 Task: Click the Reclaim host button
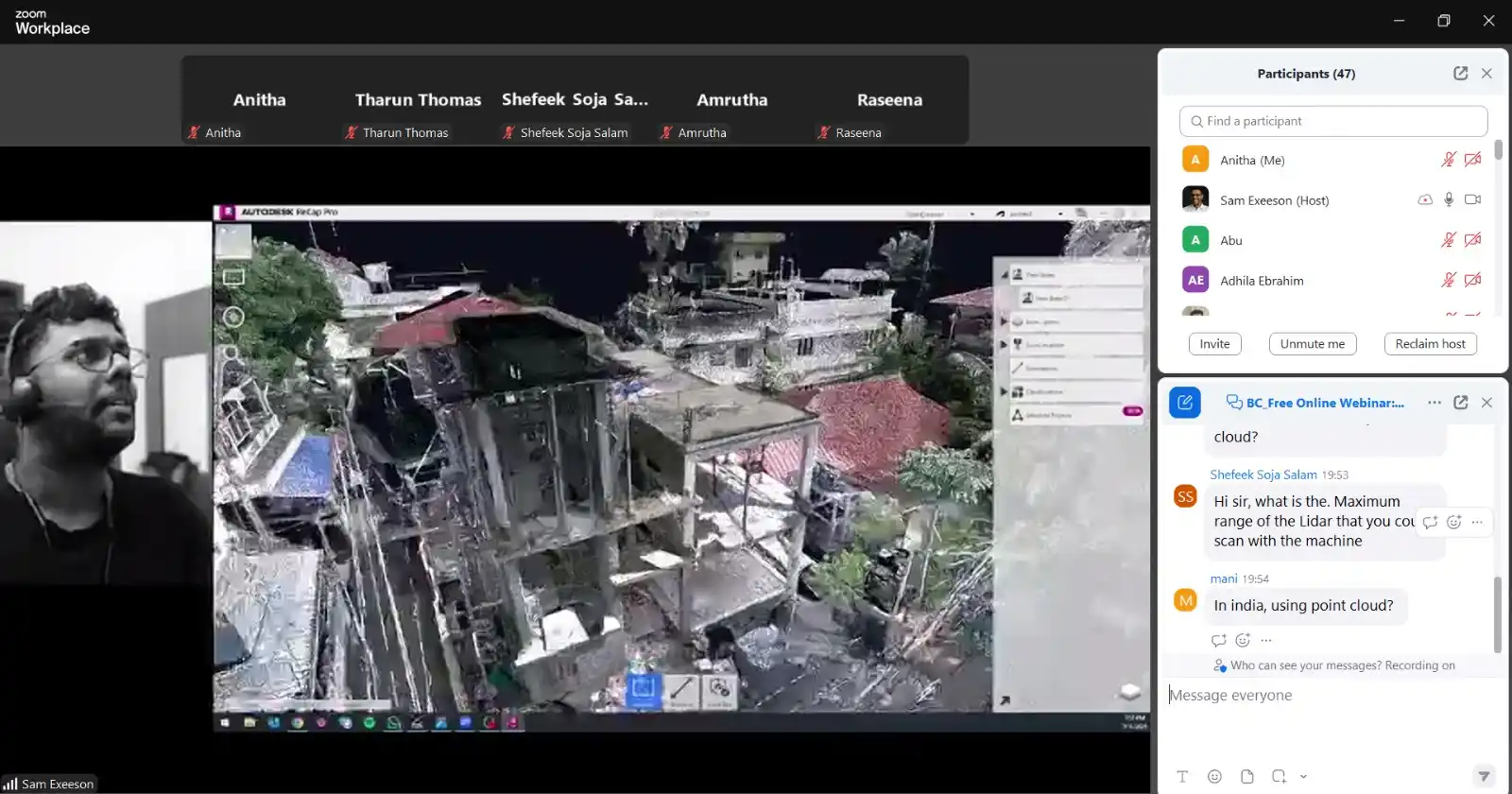pyautogui.click(x=1430, y=344)
